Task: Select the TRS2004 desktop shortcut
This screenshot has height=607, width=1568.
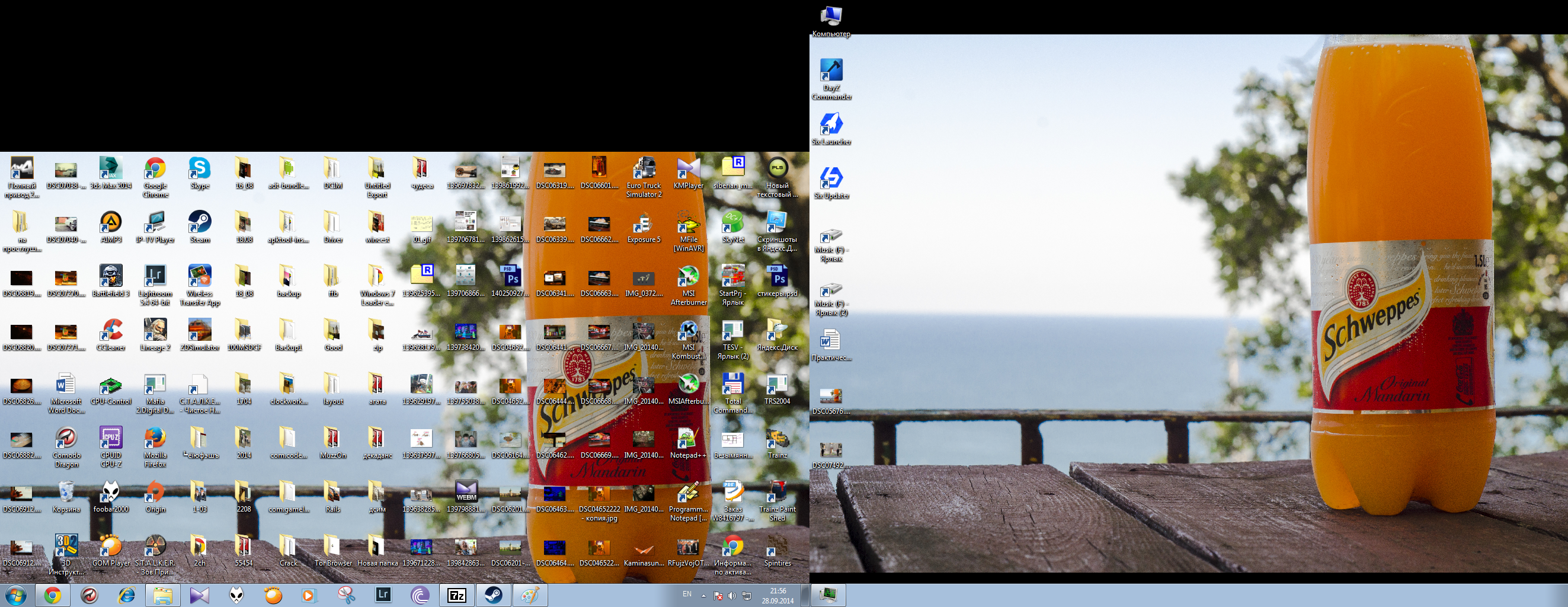Action: 777,389
